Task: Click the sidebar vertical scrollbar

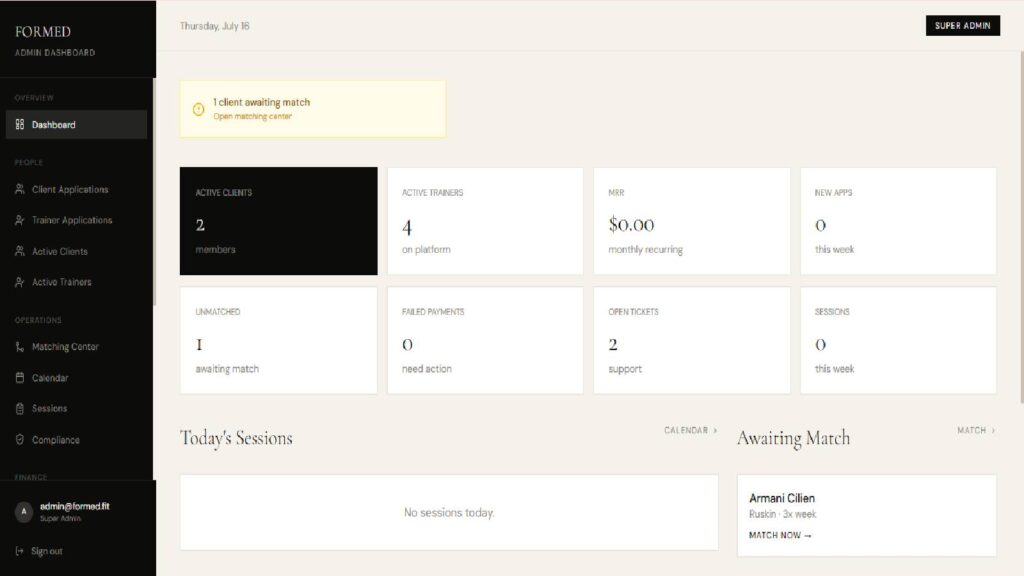Action: pos(154,191)
